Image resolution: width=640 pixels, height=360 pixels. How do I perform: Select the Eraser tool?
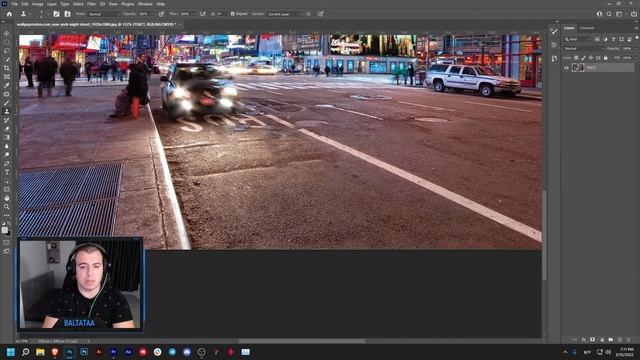tap(7, 129)
